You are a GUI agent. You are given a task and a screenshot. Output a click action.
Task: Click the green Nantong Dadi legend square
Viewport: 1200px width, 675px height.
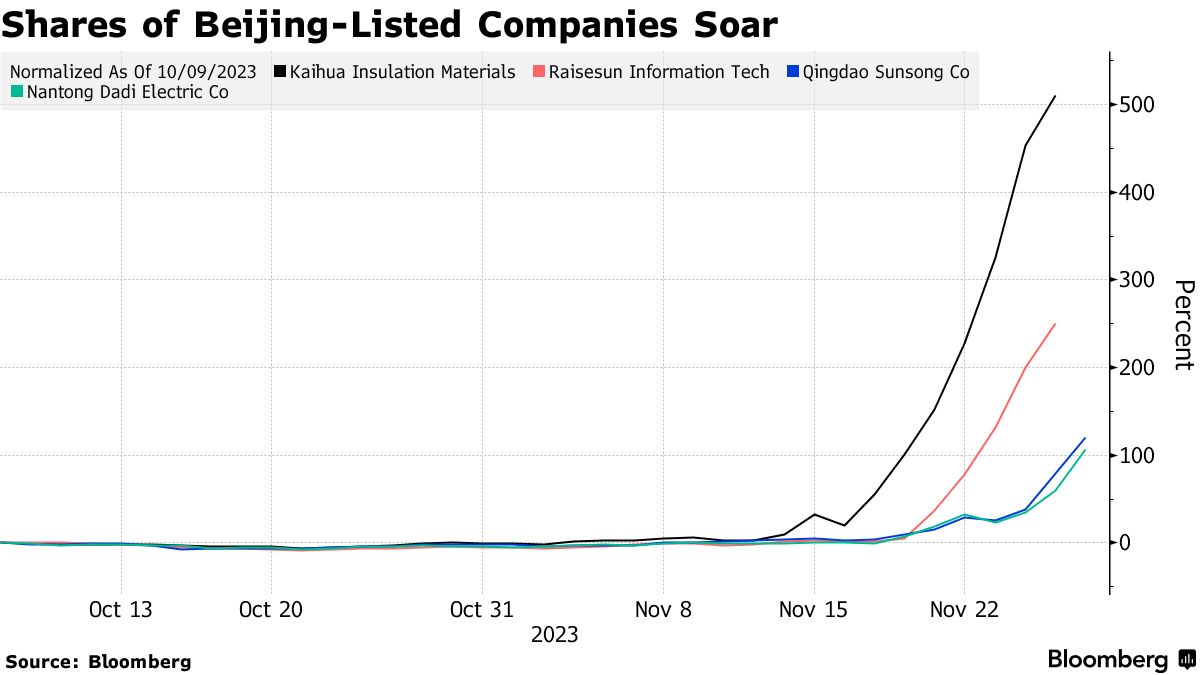point(16,92)
